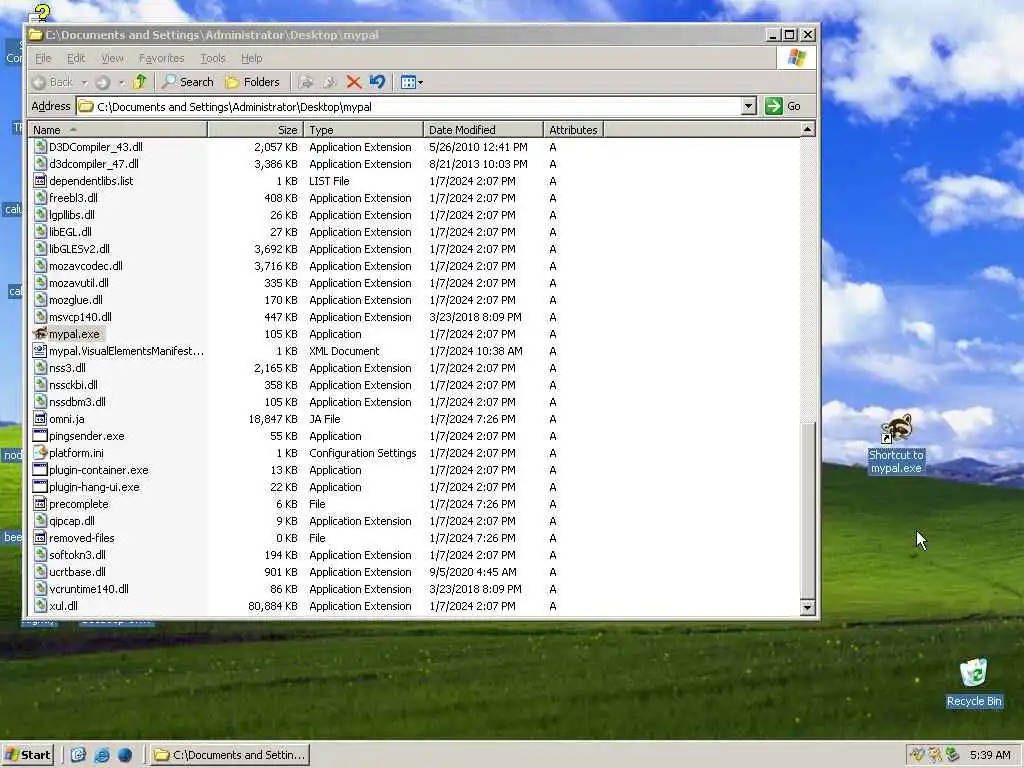Select the file named plugin-hang-ui.exe
Screen dimensions: 1024x768
tap(94, 487)
